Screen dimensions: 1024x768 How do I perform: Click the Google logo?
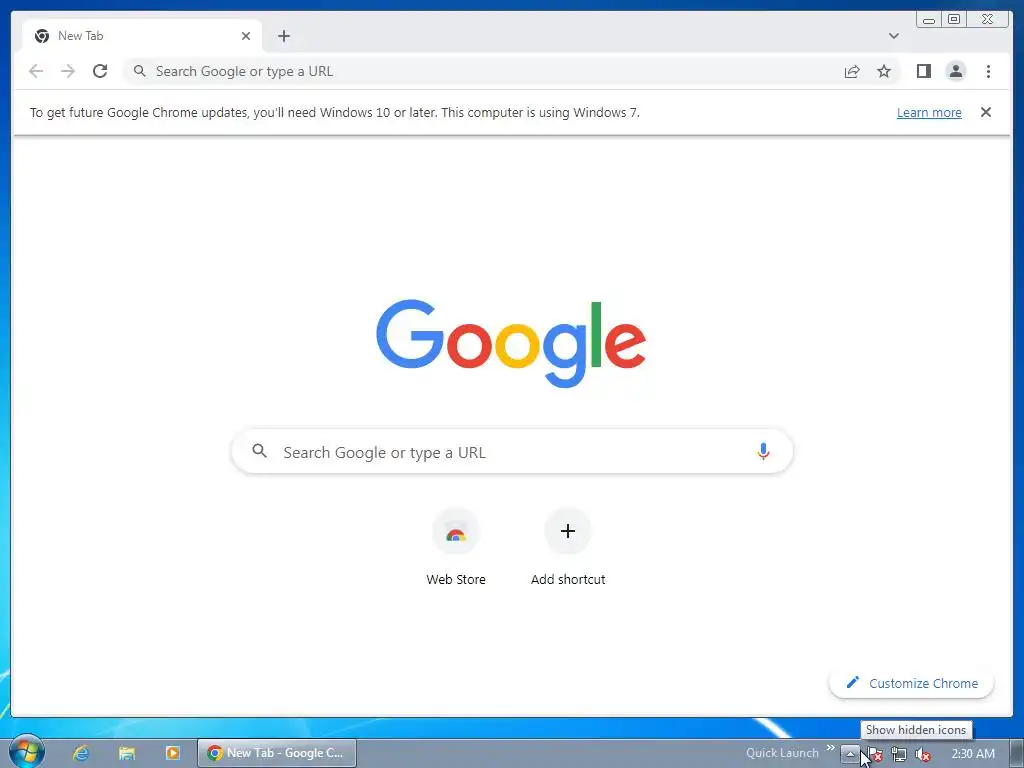pos(511,342)
